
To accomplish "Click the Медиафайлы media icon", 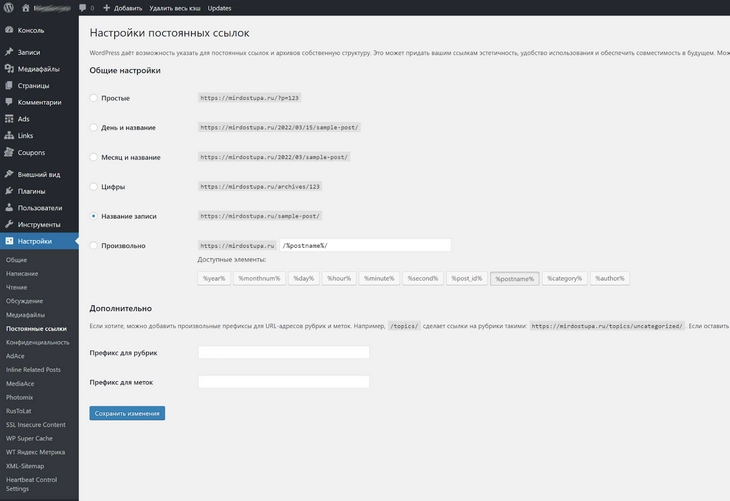I will pyautogui.click(x=9, y=68).
